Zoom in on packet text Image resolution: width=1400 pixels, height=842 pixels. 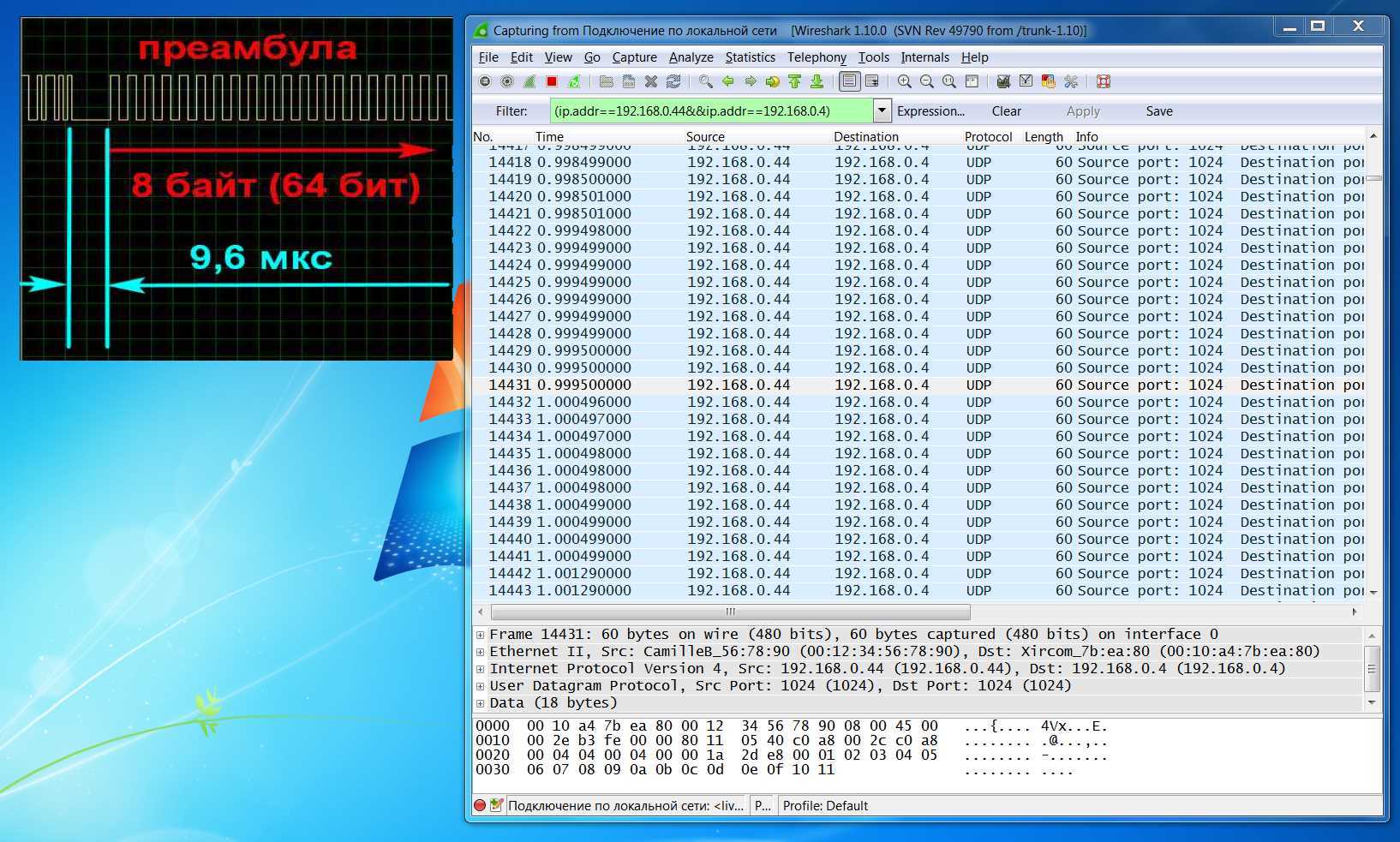click(x=905, y=81)
